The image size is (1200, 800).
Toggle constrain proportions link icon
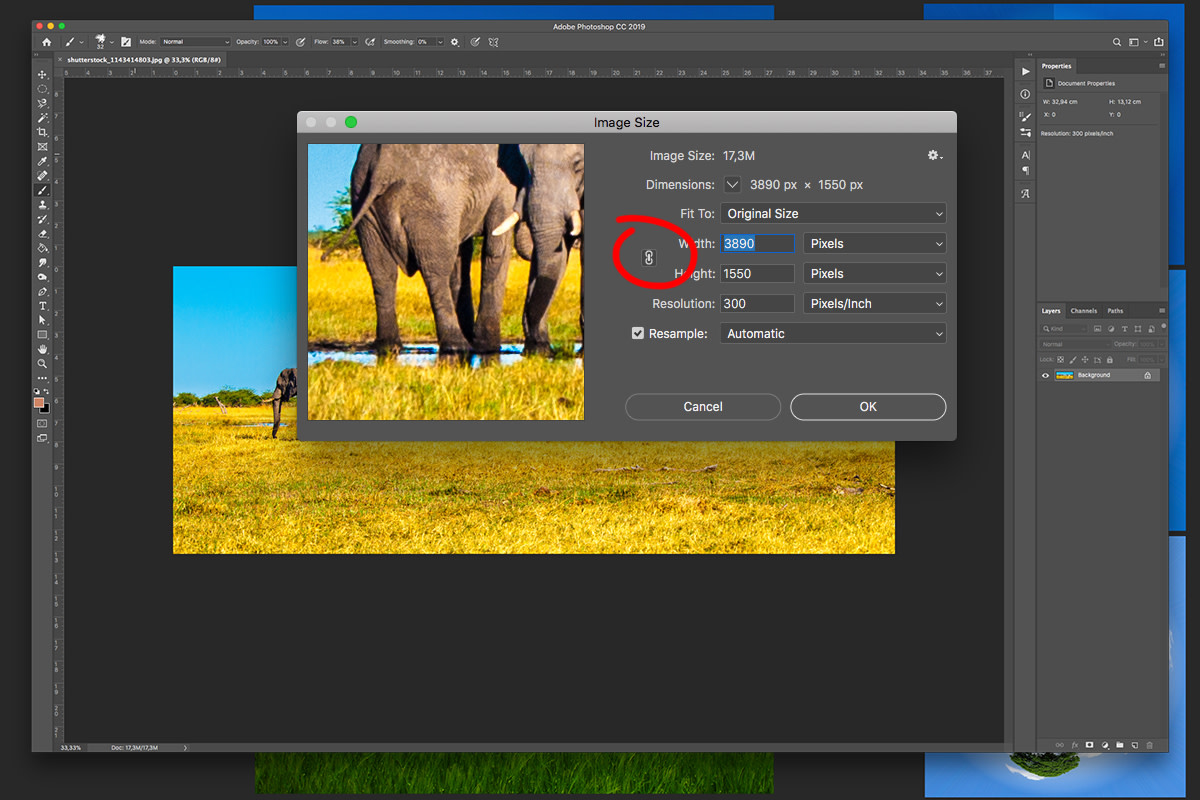[648, 258]
